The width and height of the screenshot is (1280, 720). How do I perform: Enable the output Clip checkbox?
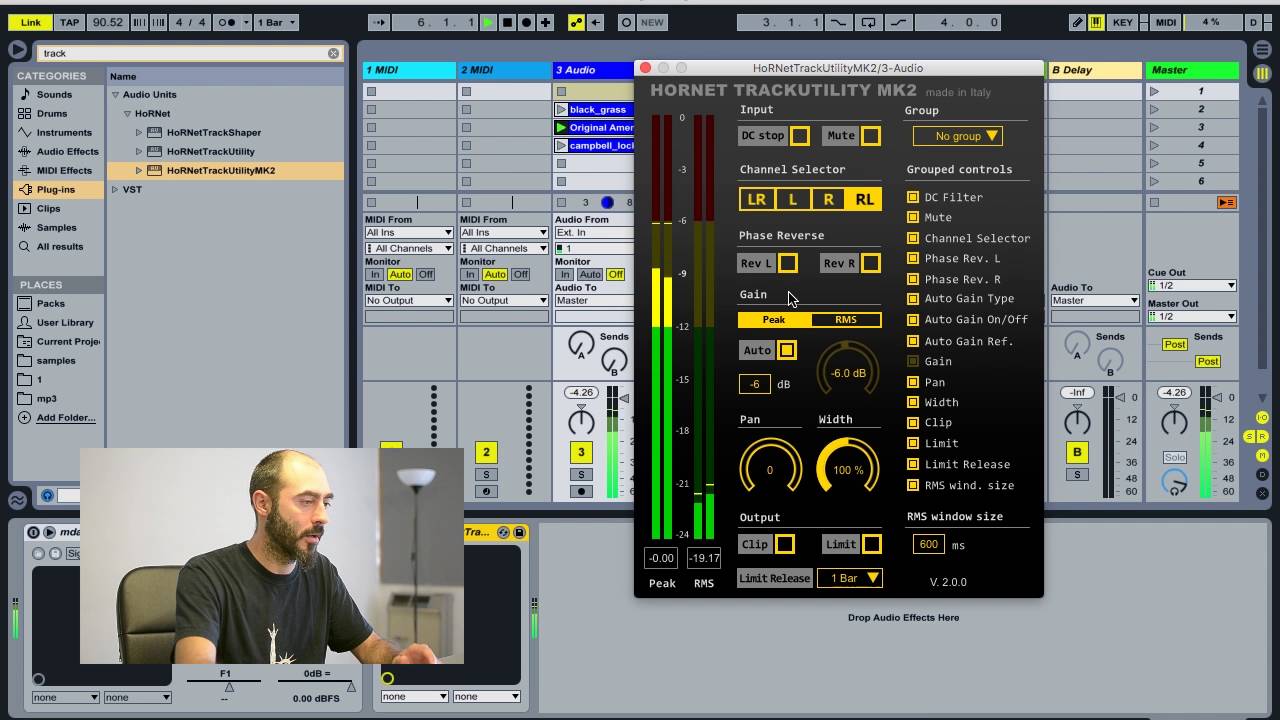click(785, 544)
